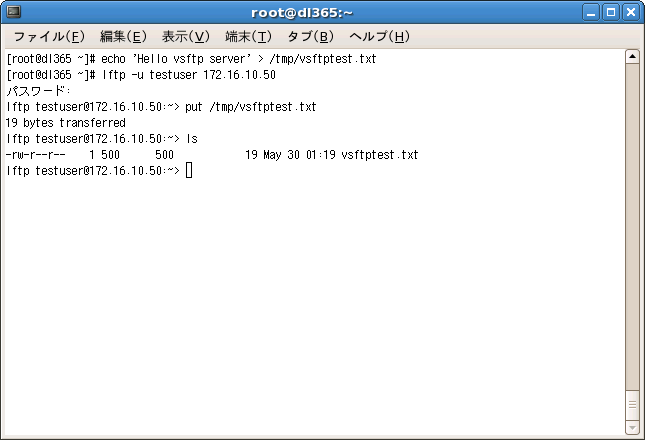Click the 'put /tmp/vsftptest.txt' command line
The width and height of the screenshot is (645, 440).
(251, 107)
